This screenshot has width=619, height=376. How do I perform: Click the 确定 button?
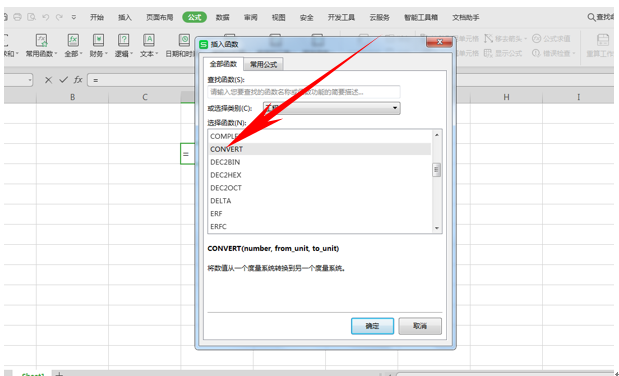coord(372,326)
